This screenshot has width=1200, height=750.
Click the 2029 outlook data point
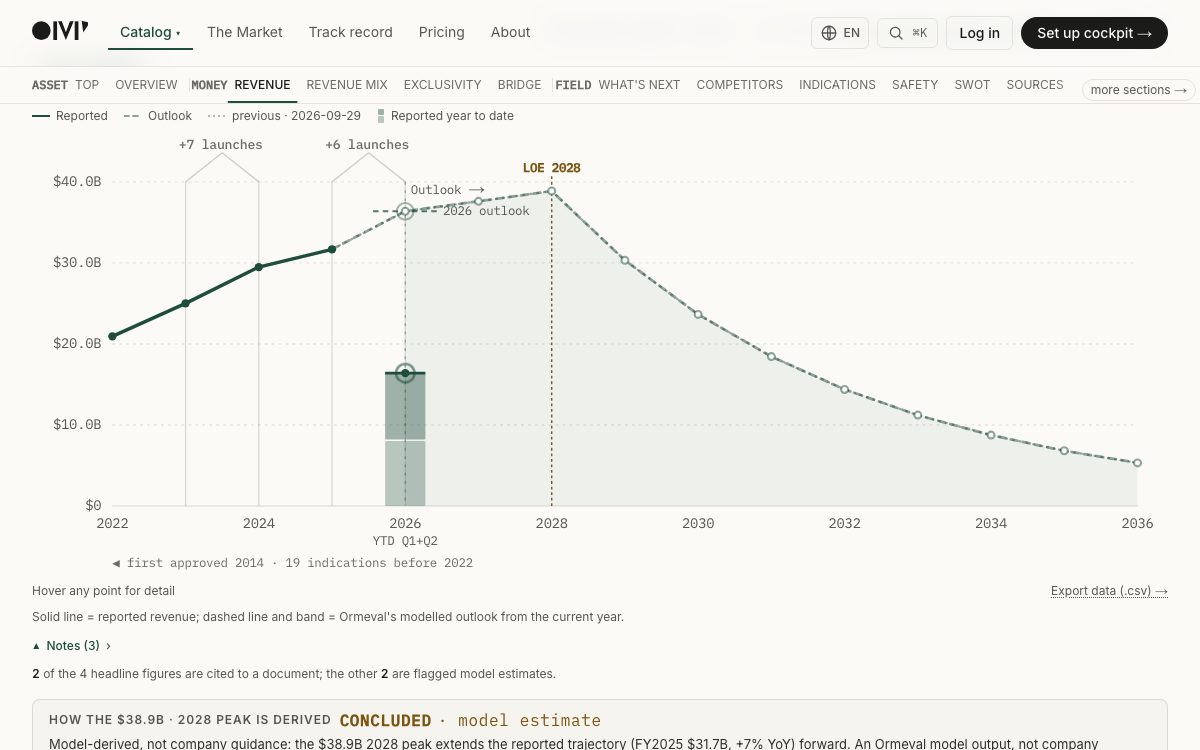coord(625,260)
